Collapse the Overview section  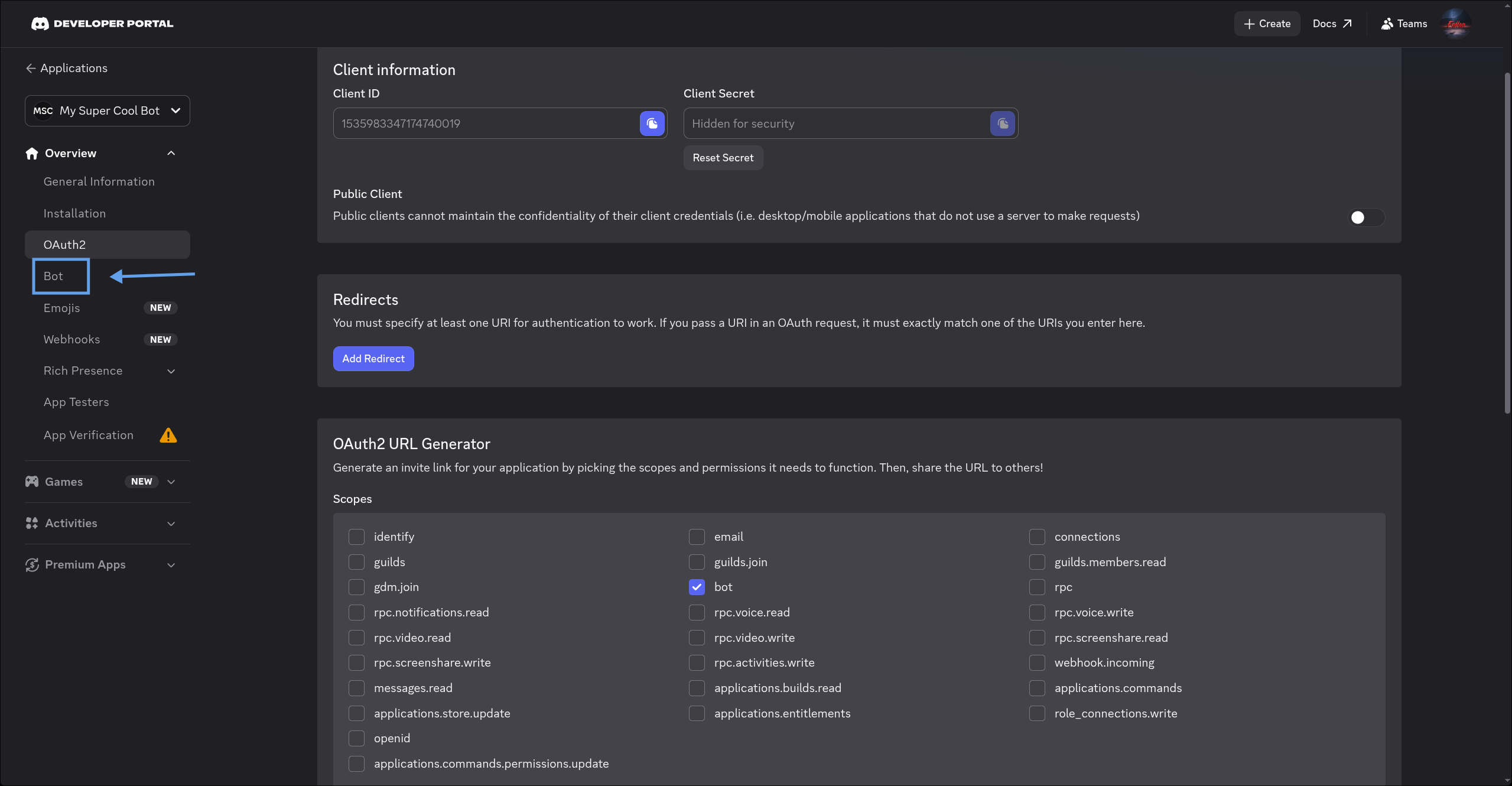[171, 154]
